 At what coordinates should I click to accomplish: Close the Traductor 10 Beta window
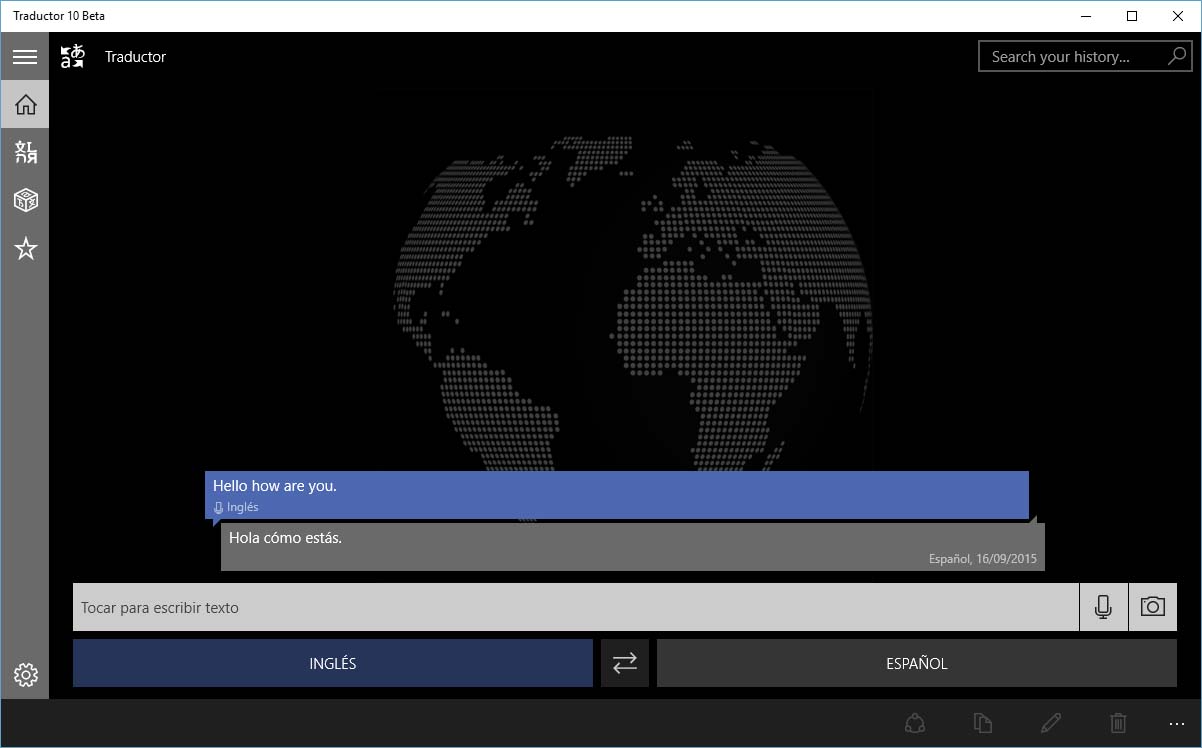(x=1178, y=16)
